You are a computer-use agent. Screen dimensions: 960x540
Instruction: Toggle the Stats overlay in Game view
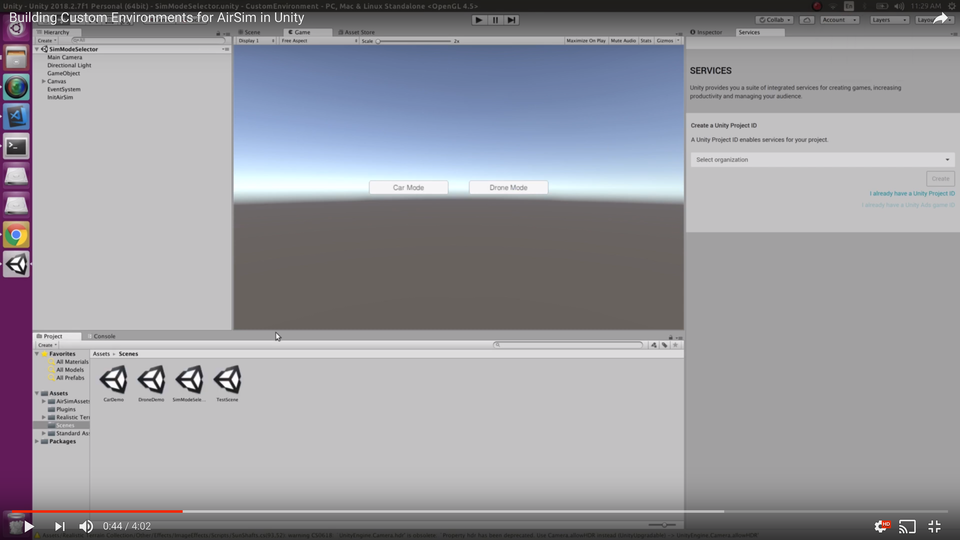645,41
